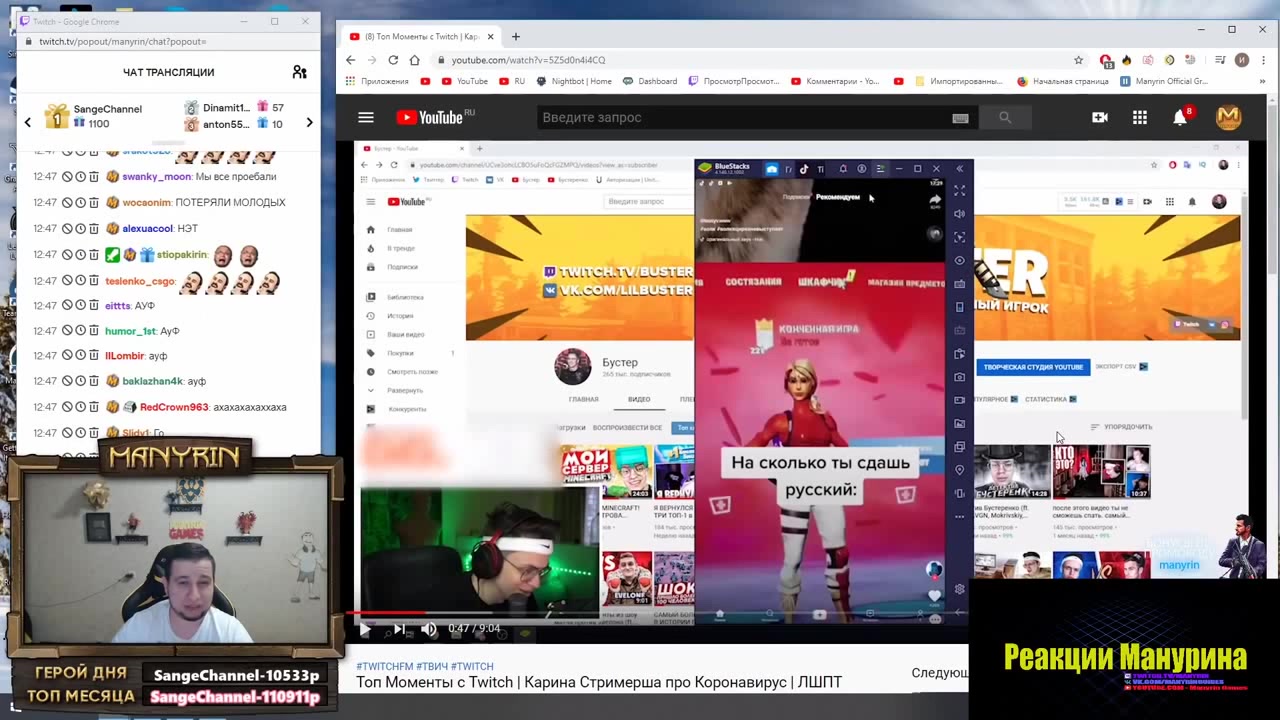Click the ЧАТ ТРАНСЛЯЦИИ chat header

(168, 72)
